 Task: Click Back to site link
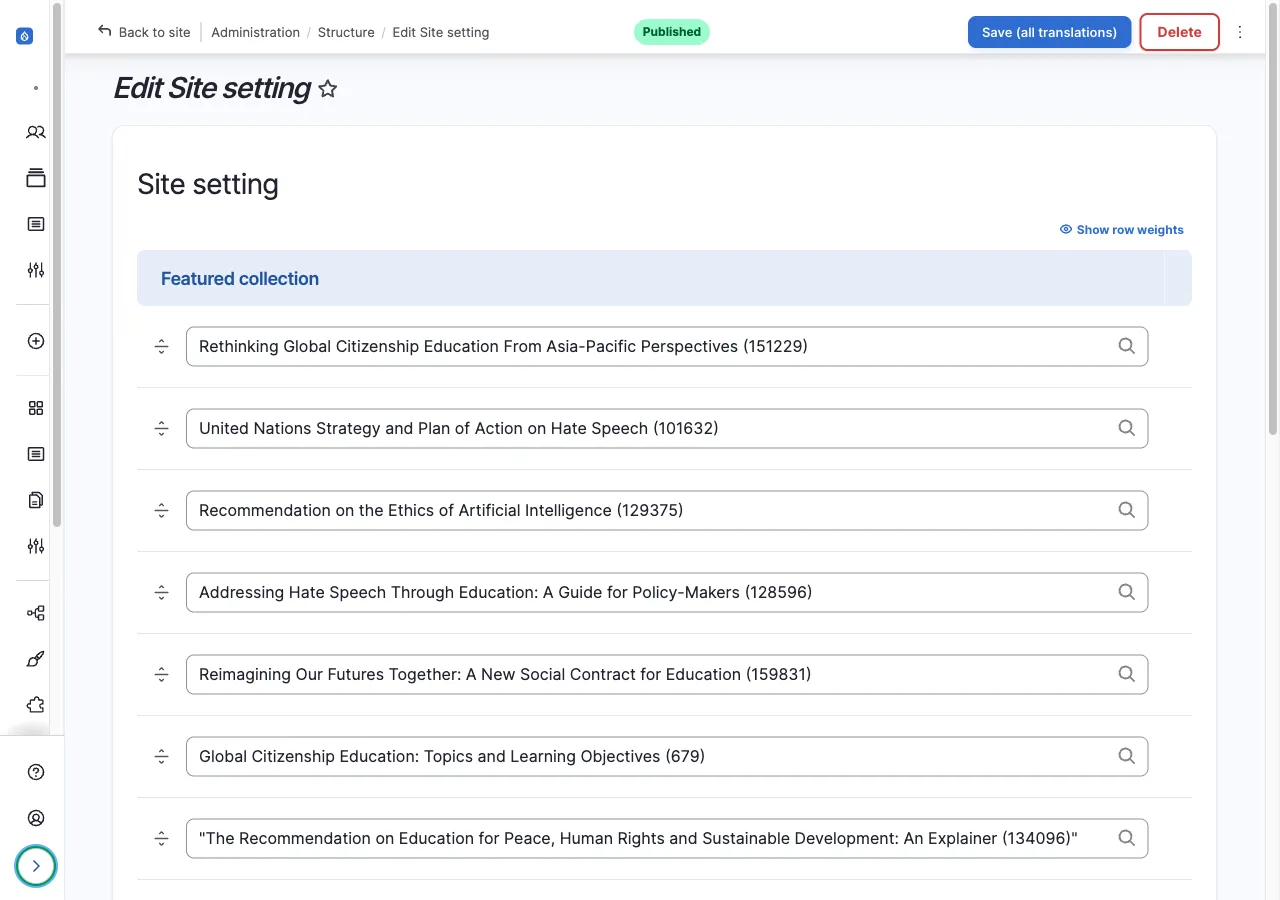[x=144, y=32]
